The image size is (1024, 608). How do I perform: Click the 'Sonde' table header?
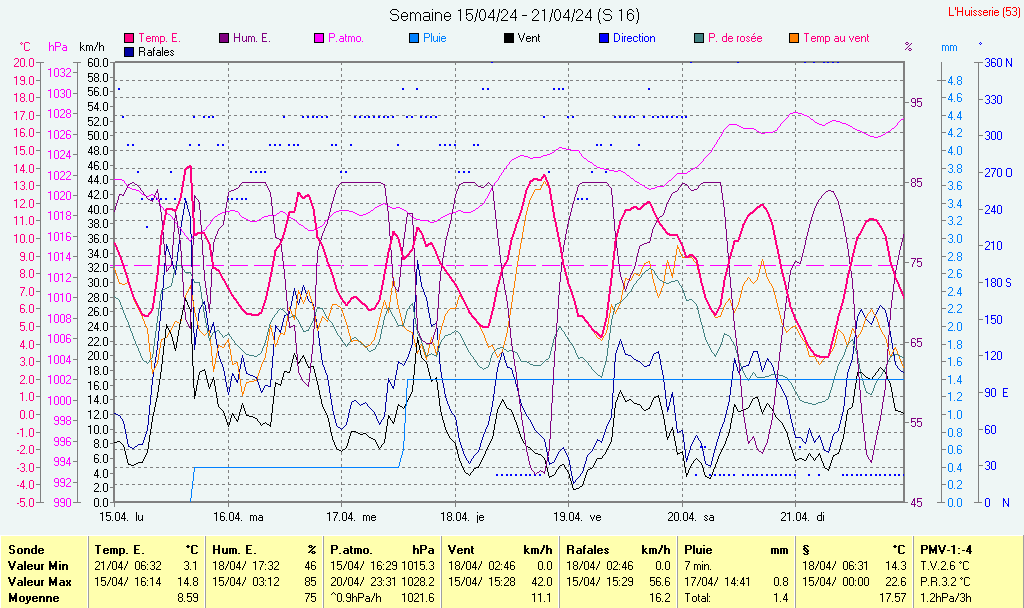pos(26,550)
